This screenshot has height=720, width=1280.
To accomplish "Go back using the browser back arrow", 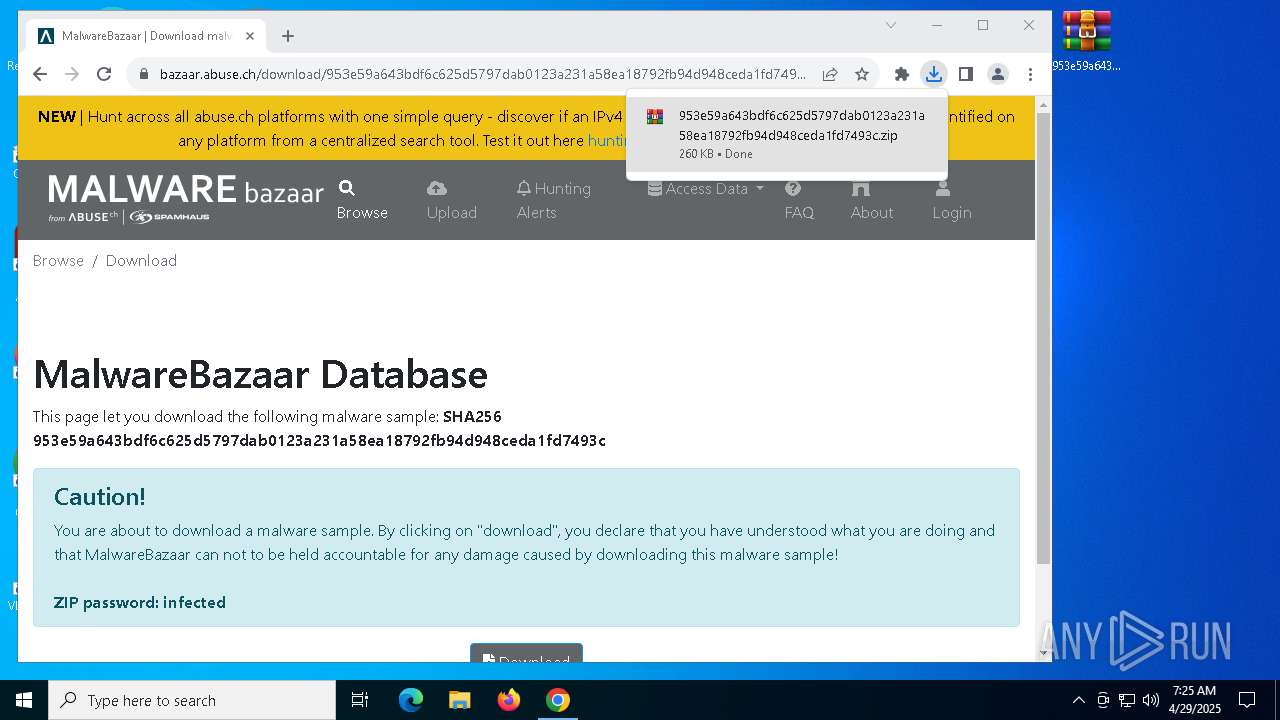I will (40, 74).
